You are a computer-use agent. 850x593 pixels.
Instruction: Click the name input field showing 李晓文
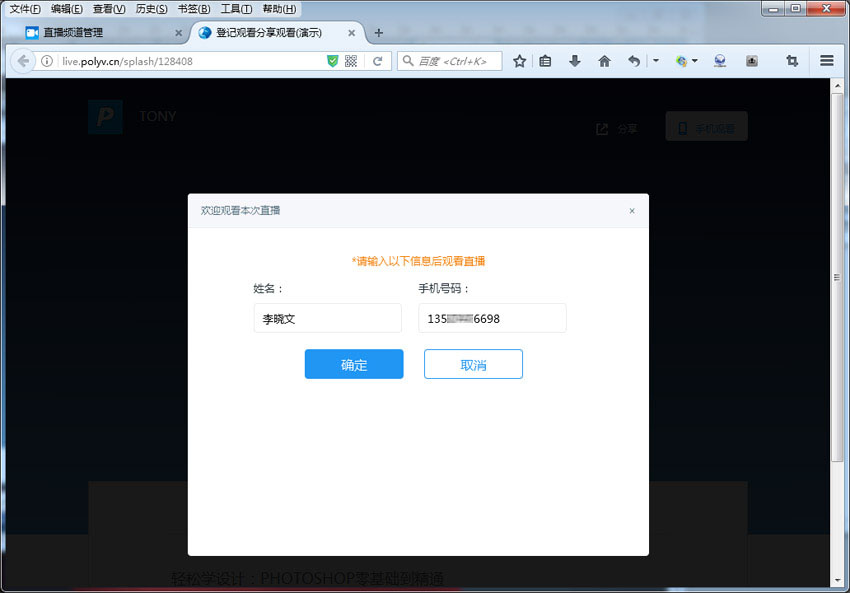click(327, 318)
